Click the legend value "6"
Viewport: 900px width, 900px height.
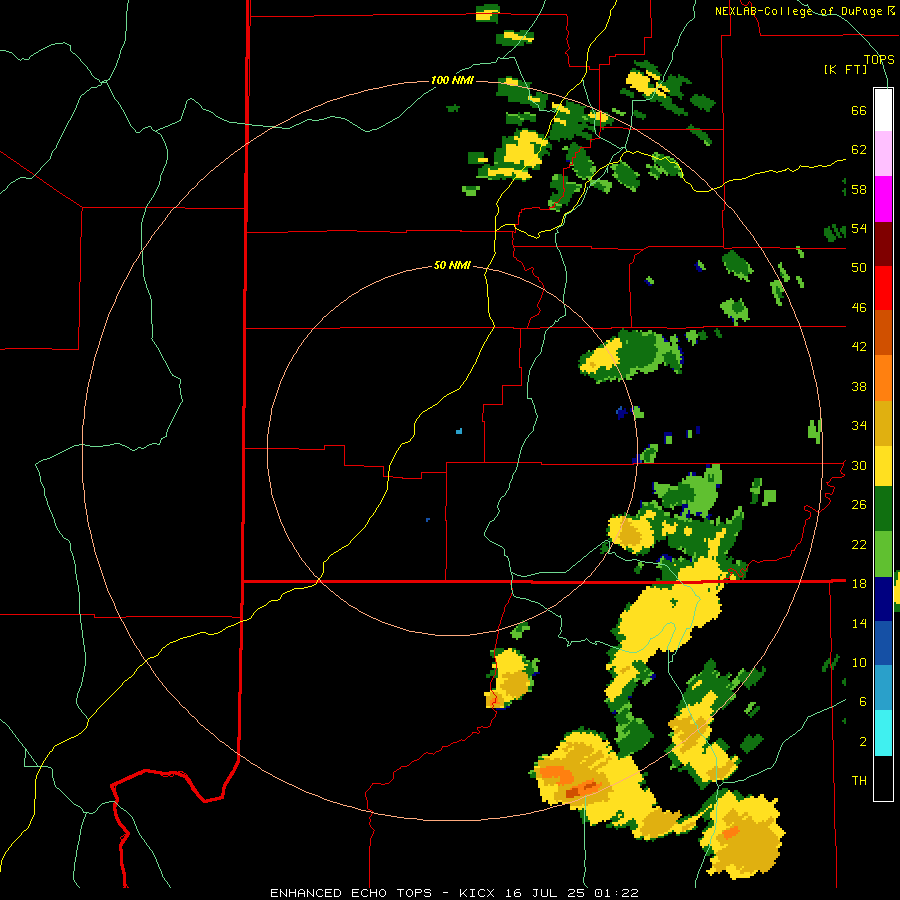tap(863, 701)
